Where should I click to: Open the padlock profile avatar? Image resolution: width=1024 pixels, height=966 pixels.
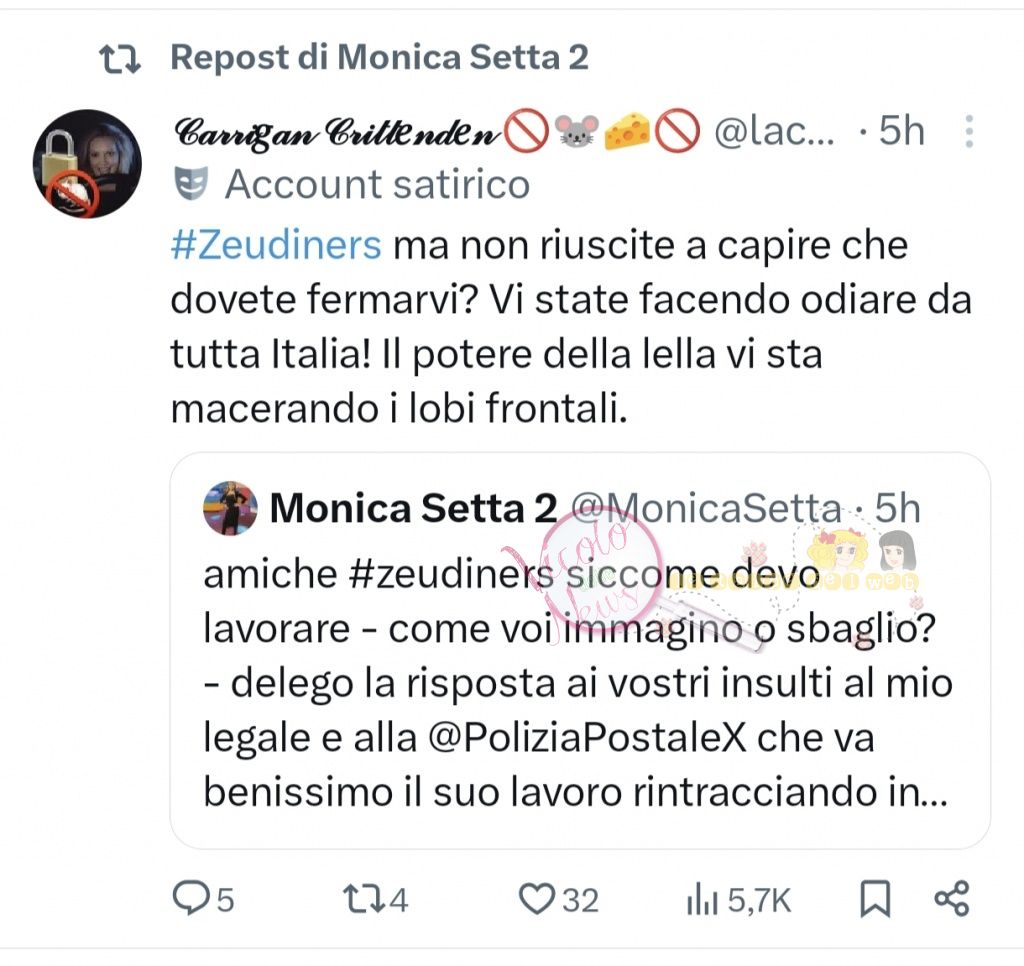coord(88,164)
